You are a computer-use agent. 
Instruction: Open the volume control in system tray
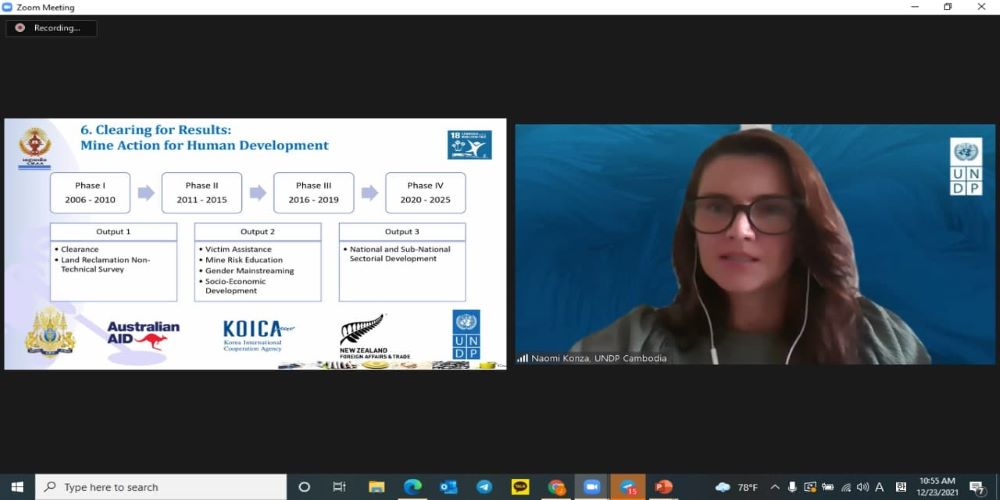click(863, 487)
